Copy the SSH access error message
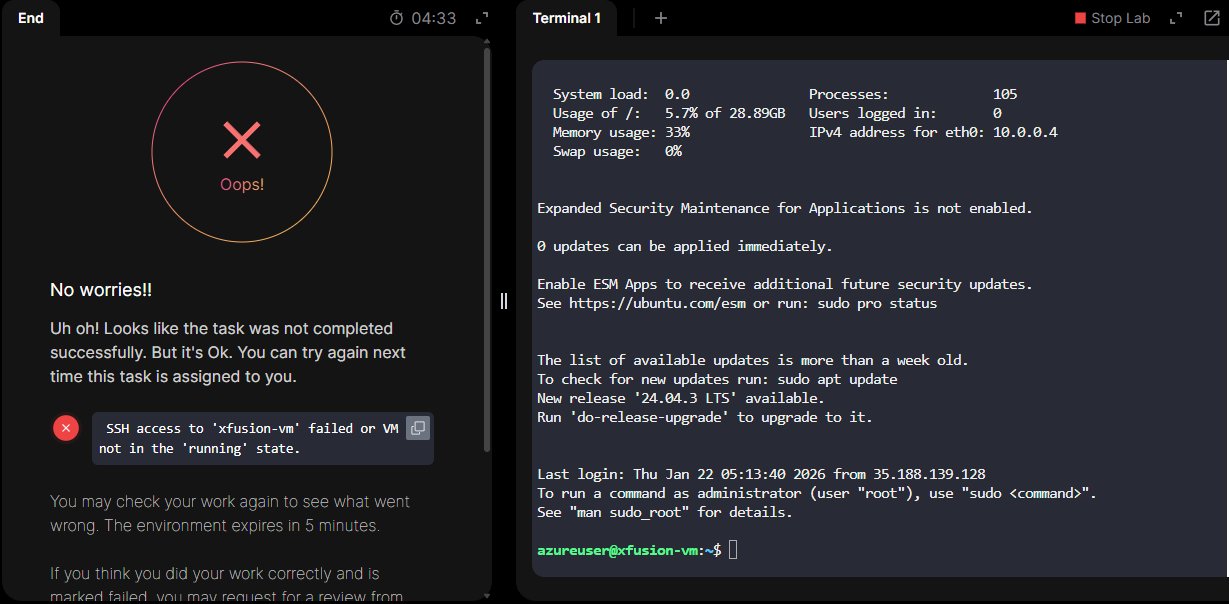Image resolution: width=1229 pixels, height=604 pixels. tap(418, 428)
